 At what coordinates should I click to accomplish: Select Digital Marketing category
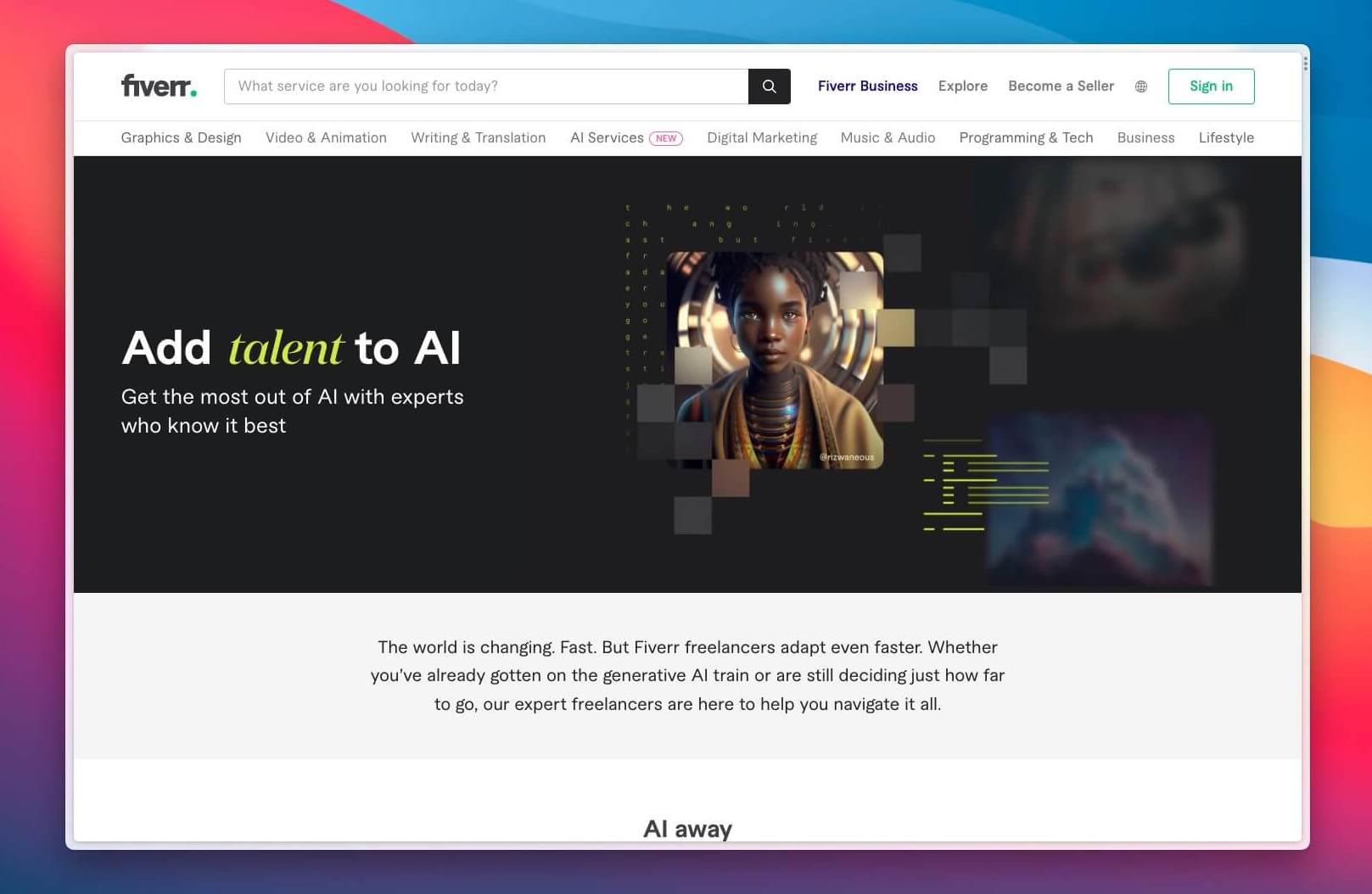click(x=762, y=137)
